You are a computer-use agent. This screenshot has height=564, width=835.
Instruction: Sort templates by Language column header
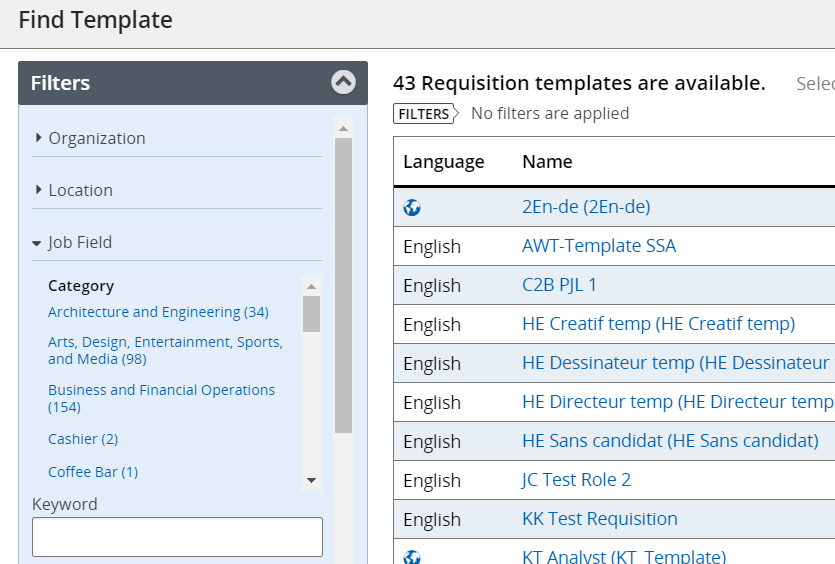coord(443,162)
